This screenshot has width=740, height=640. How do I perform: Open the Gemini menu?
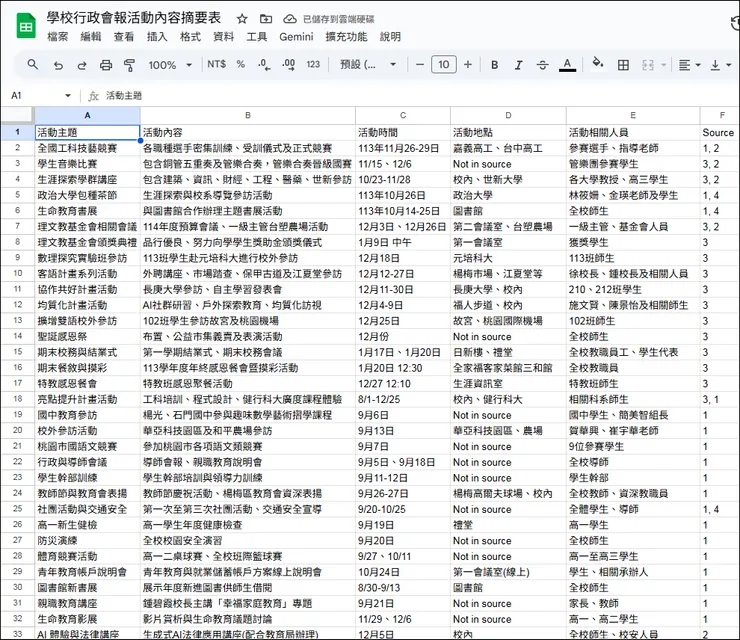tap(296, 37)
